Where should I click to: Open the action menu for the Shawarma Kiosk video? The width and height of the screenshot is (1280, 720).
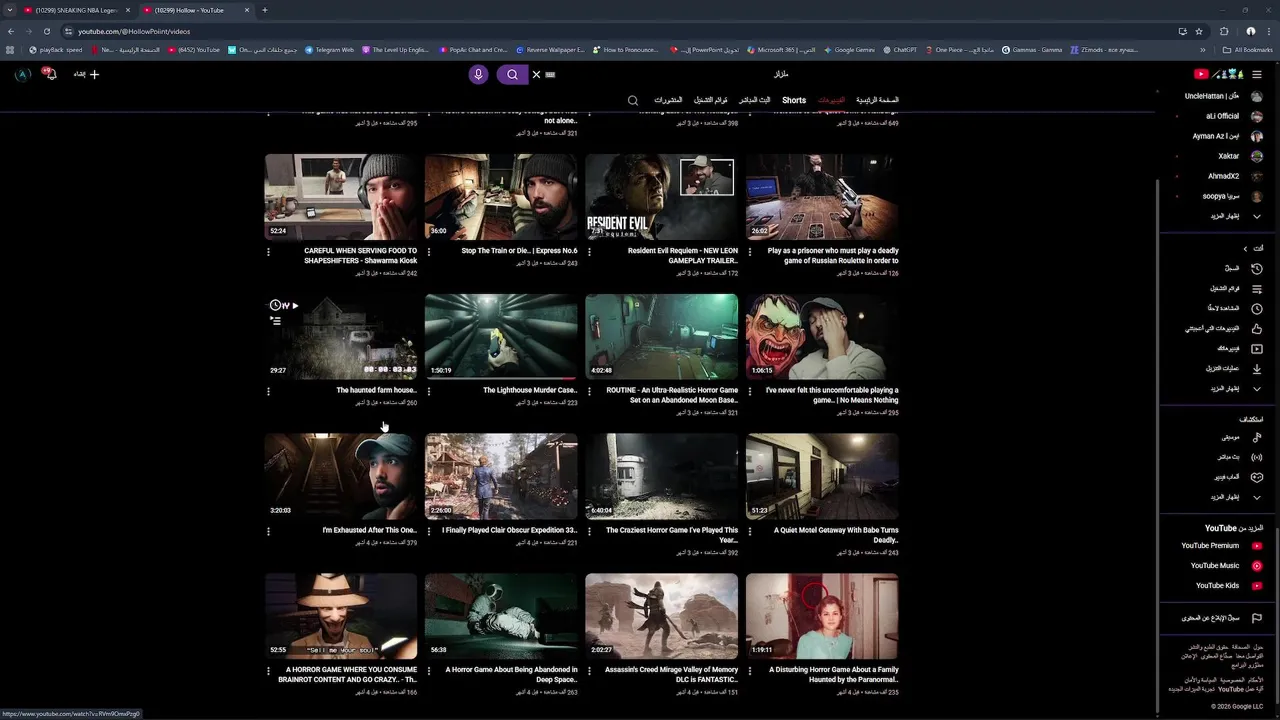coord(268,252)
